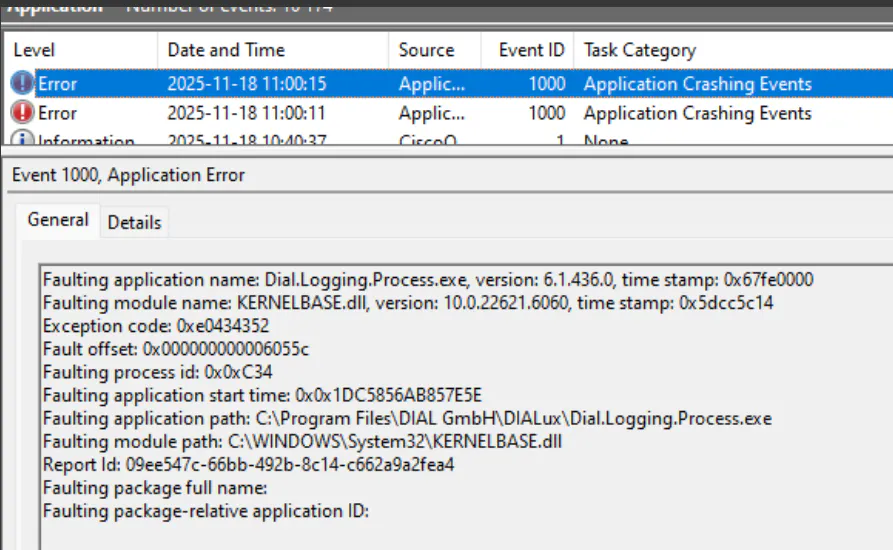Click the Report Id line in event details

point(248,465)
